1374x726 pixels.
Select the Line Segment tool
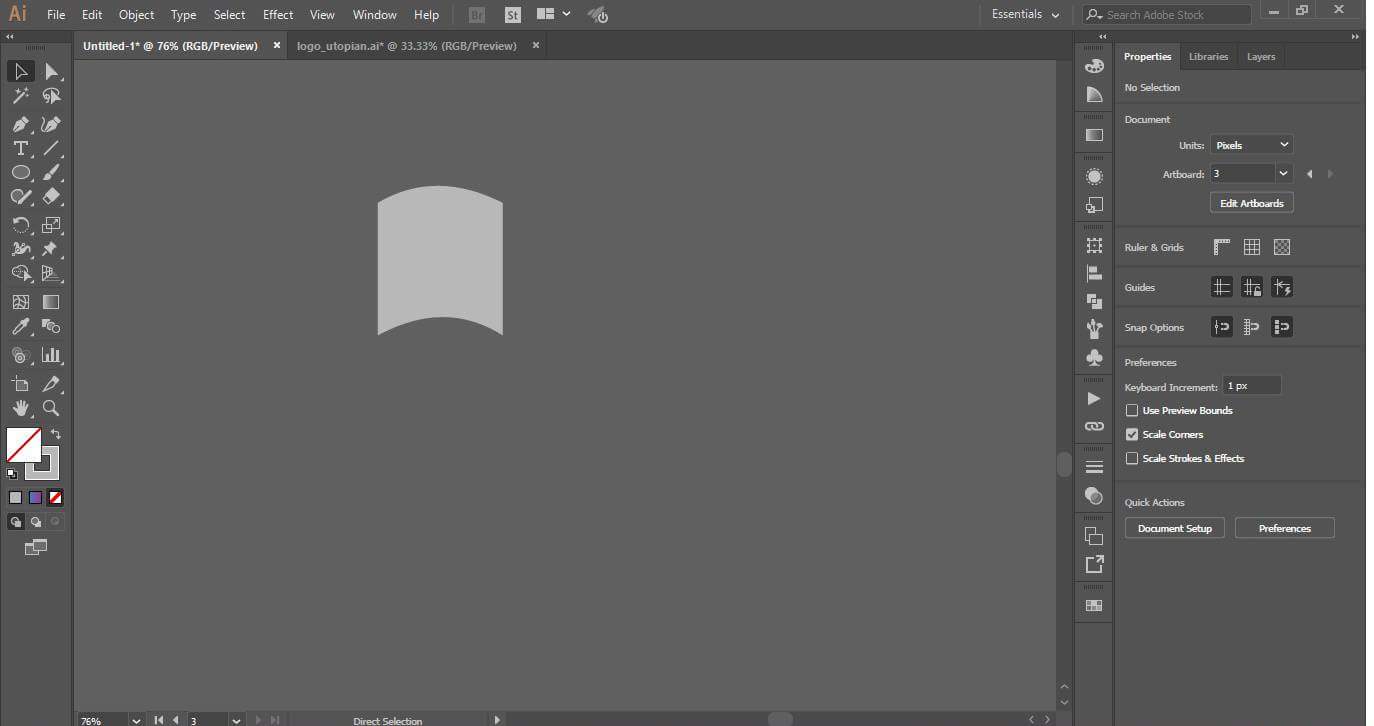click(x=51, y=148)
